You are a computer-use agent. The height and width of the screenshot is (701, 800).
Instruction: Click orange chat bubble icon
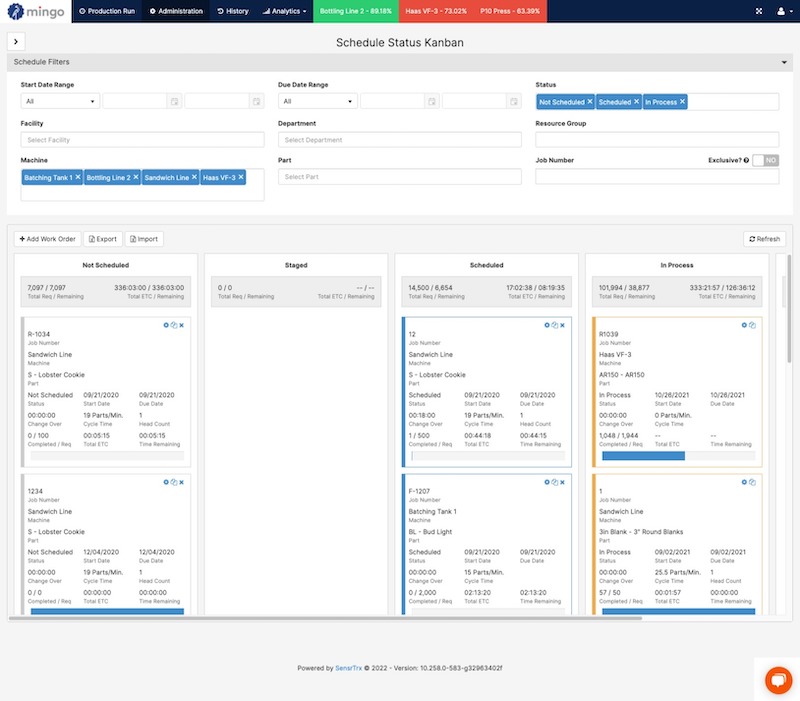click(778, 681)
